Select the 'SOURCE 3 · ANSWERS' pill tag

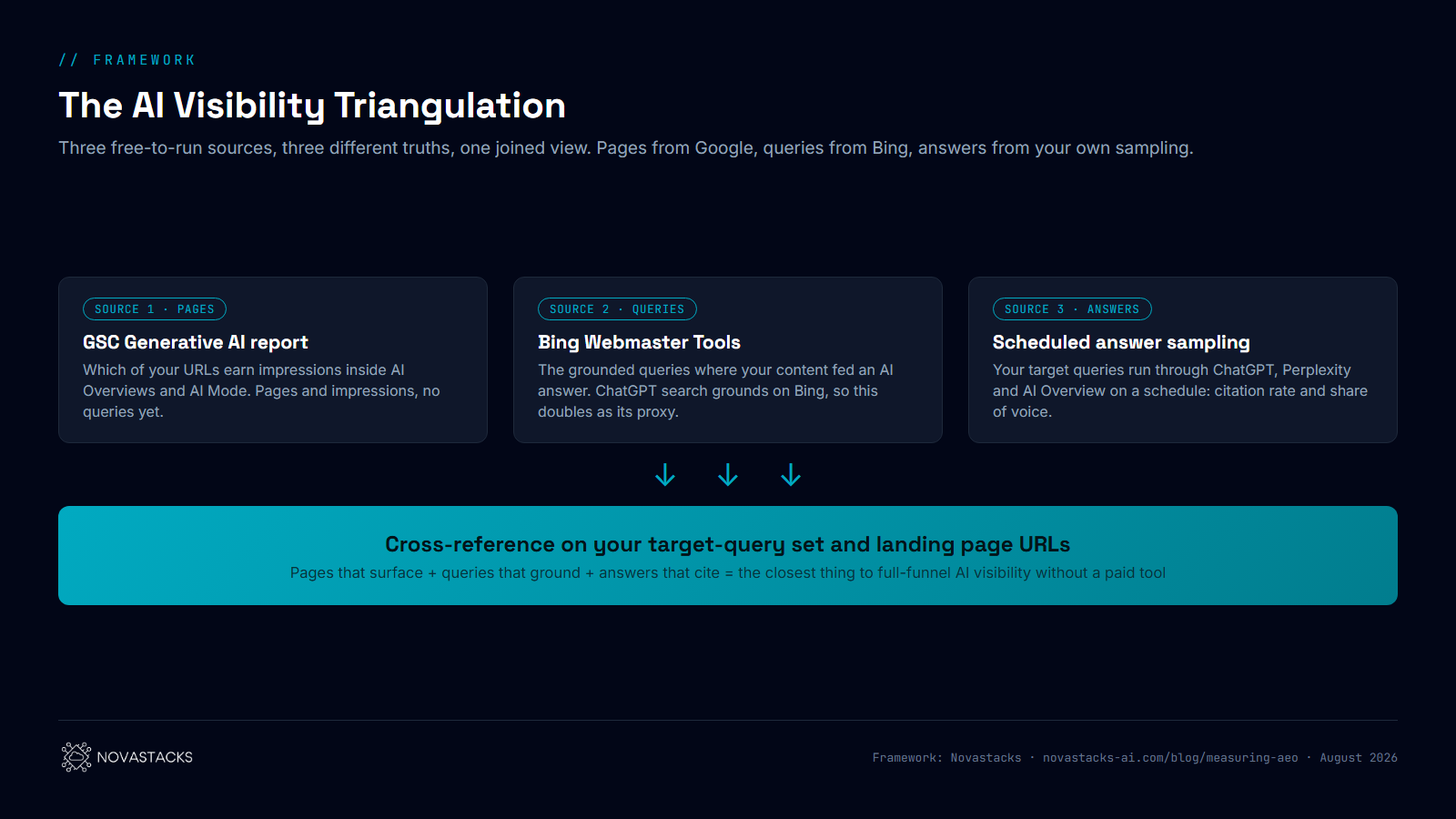[1072, 309]
